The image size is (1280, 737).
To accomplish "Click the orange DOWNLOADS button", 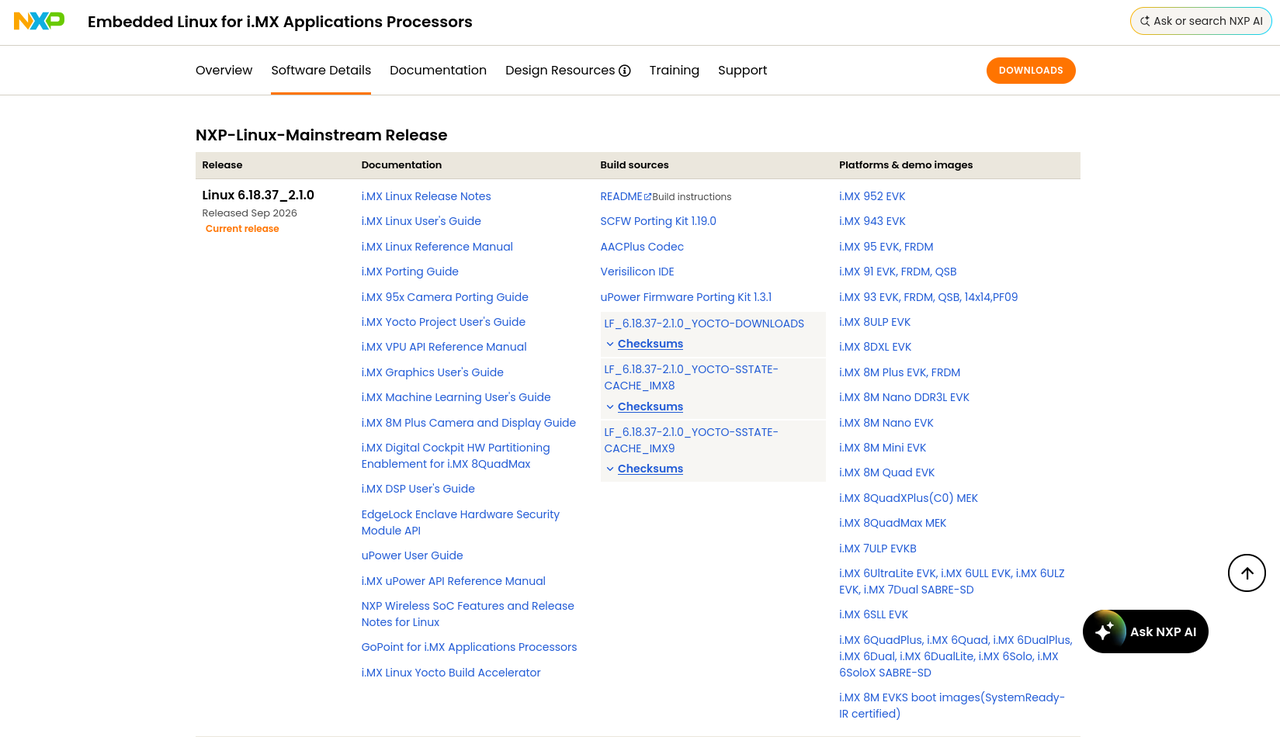I will coord(1031,71).
